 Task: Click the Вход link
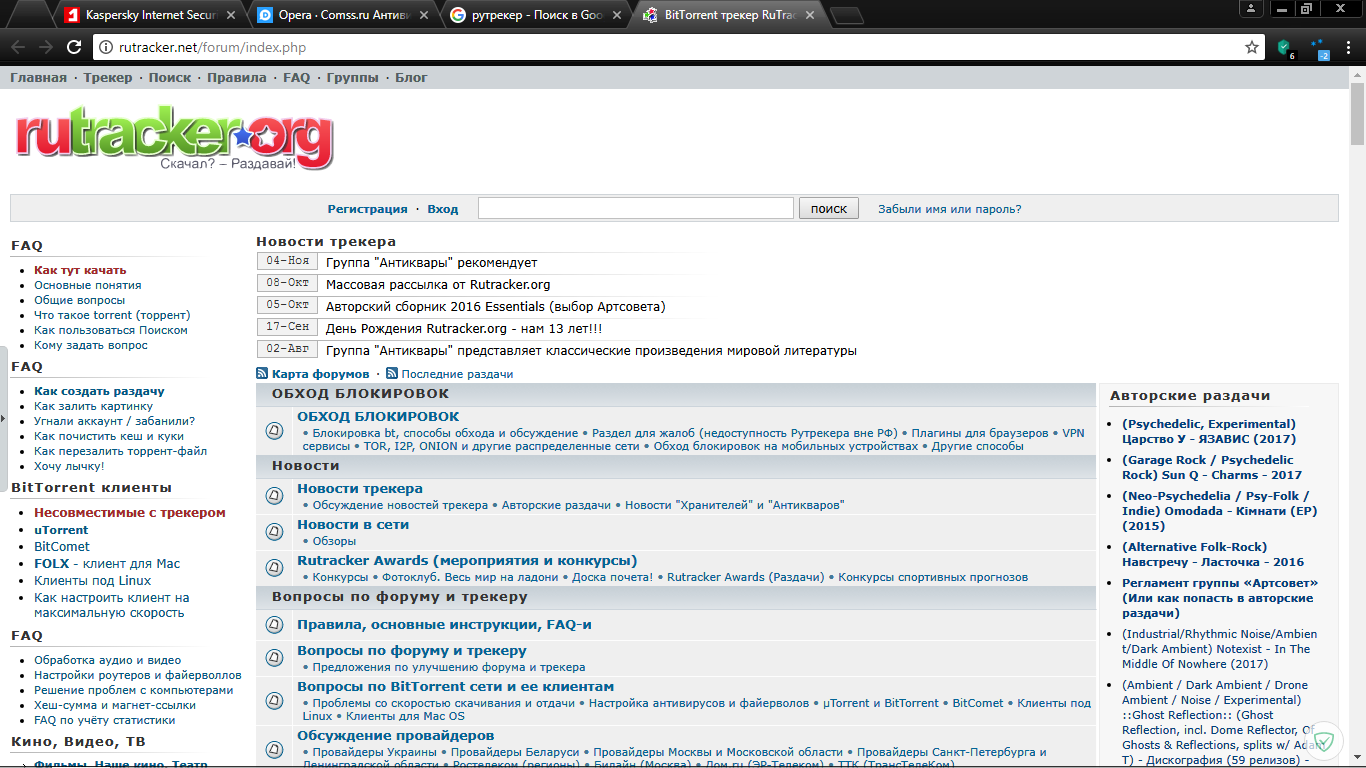(443, 209)
